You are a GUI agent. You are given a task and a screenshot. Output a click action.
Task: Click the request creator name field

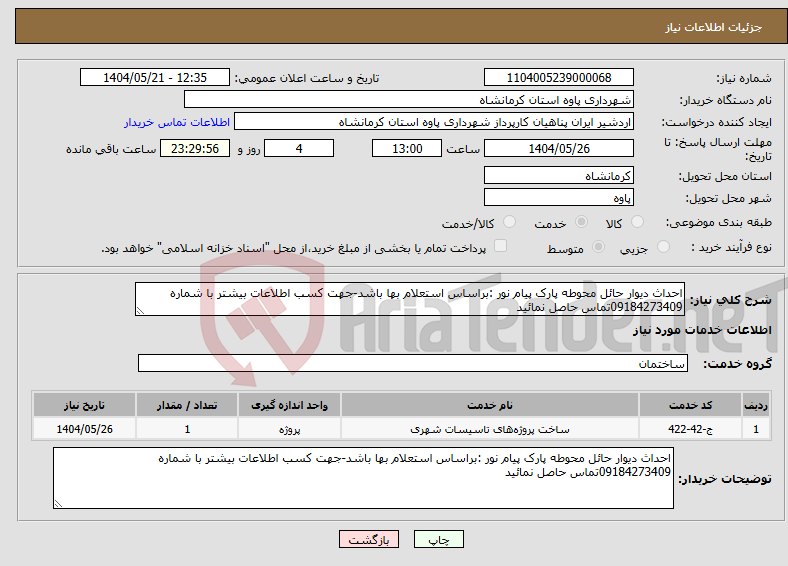(434, 122)
